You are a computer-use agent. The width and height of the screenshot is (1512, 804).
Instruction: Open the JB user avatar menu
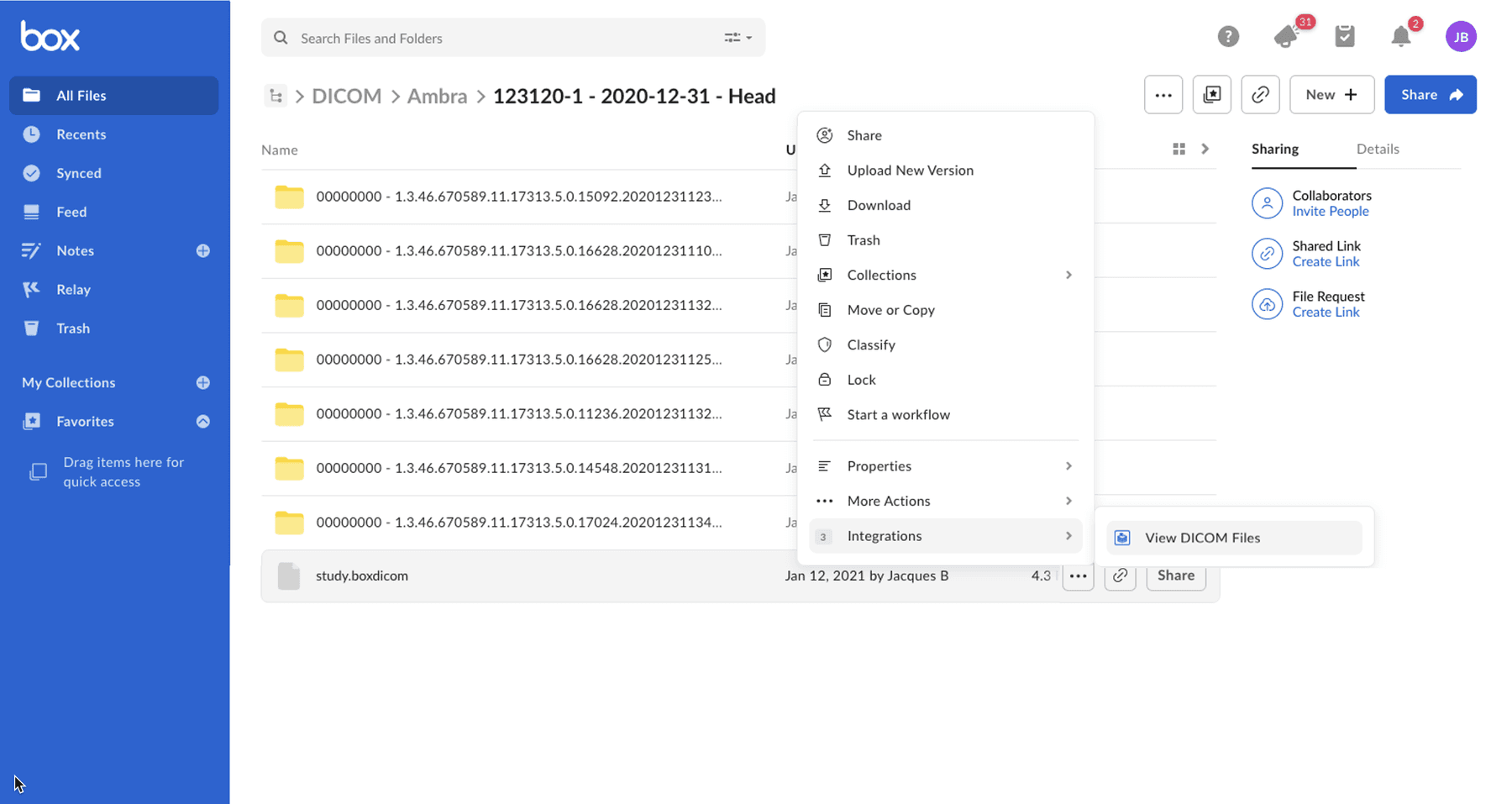tap(1461, 36)
